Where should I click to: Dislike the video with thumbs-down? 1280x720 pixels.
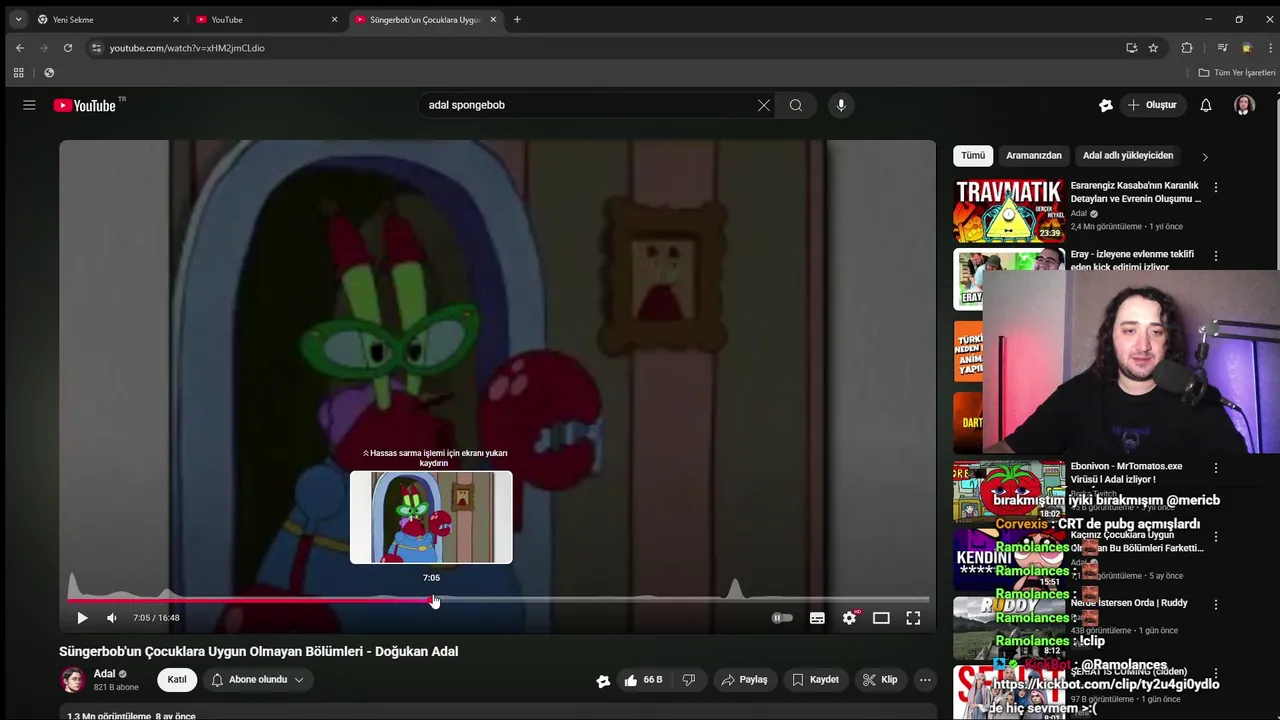pos(689,680)
